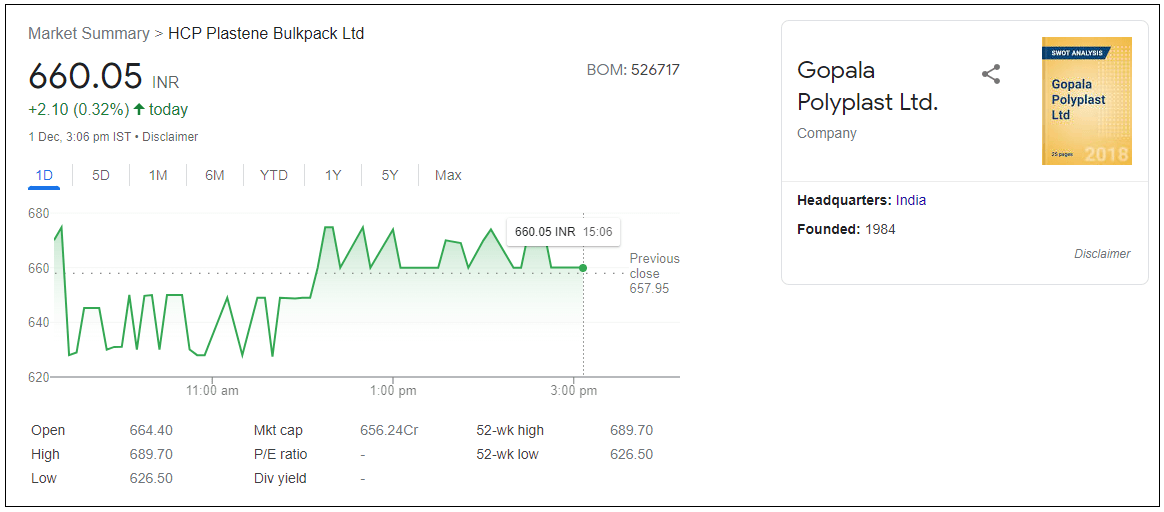Click the Previous close 657.95 label

click(654, 274)
